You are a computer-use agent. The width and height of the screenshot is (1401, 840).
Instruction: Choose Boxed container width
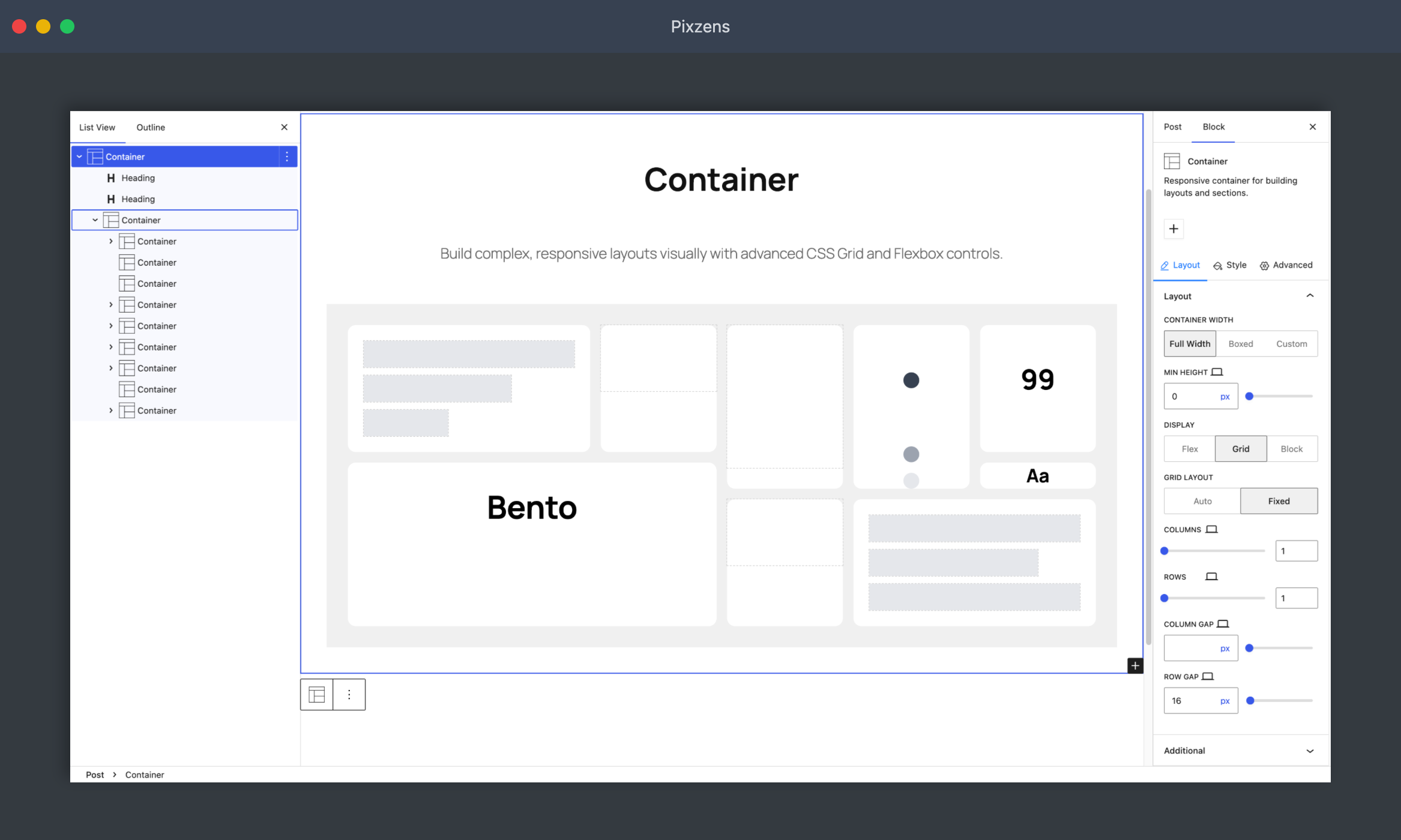click(x=1240, y=344)
